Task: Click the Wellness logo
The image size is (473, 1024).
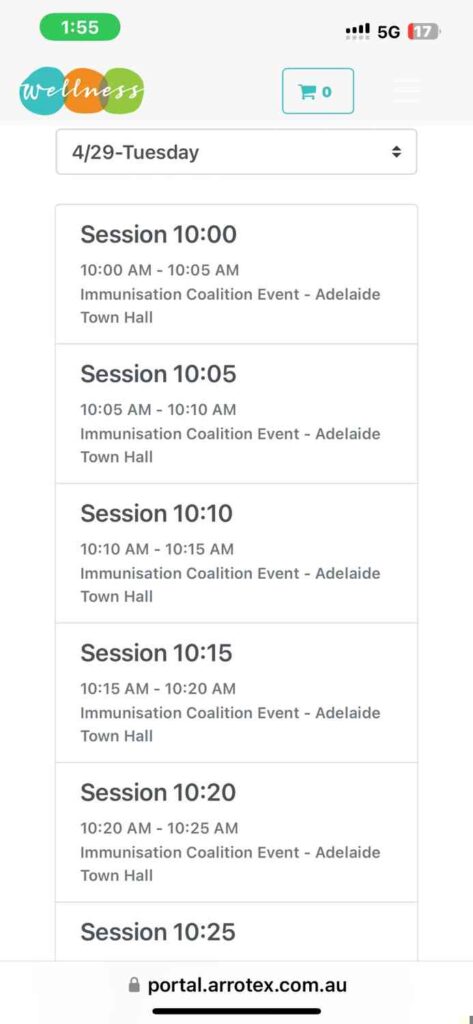Action: pos(82,91)
